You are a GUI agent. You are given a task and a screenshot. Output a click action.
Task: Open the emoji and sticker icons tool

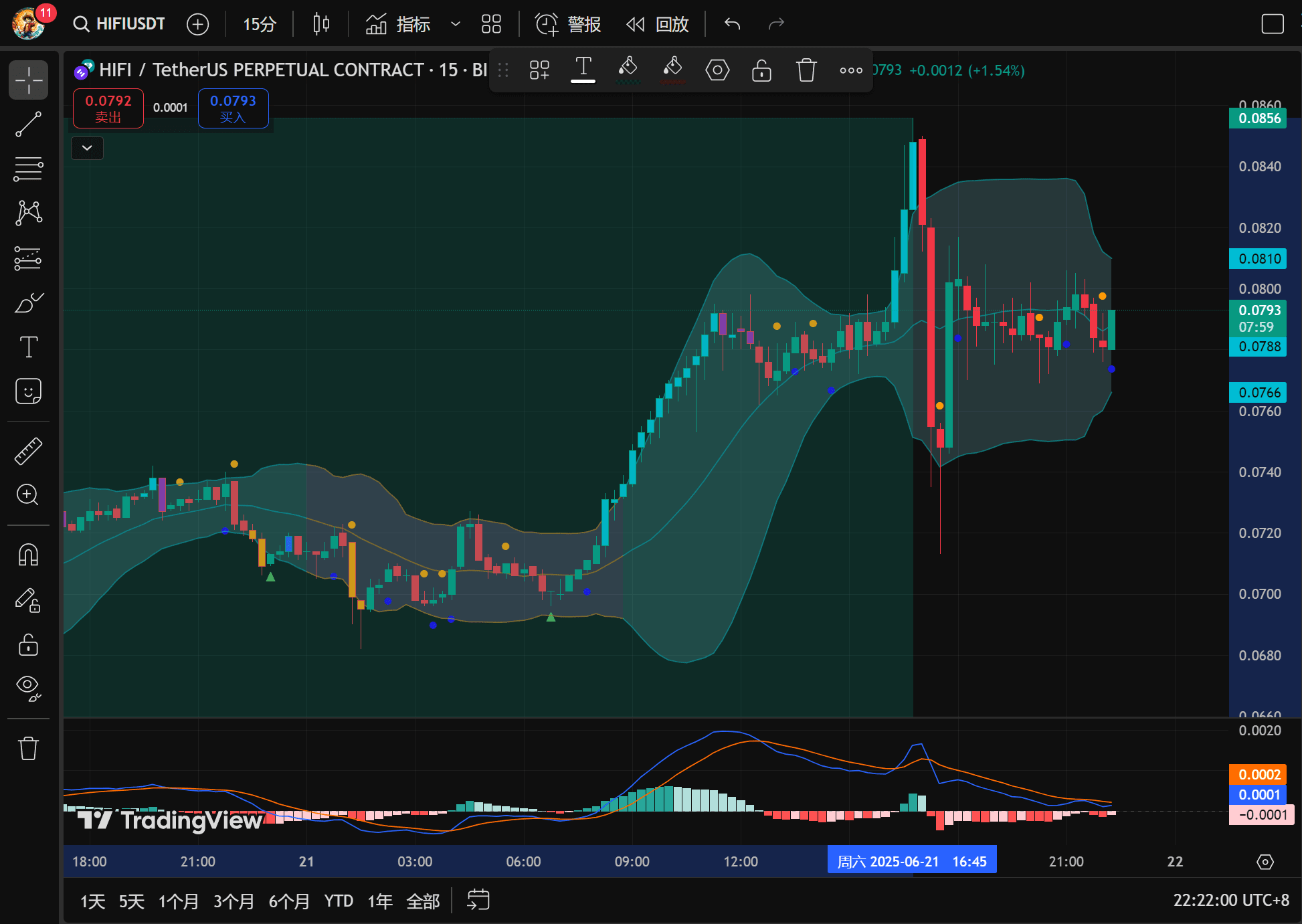pyautogui.click(x=28, y=392)
